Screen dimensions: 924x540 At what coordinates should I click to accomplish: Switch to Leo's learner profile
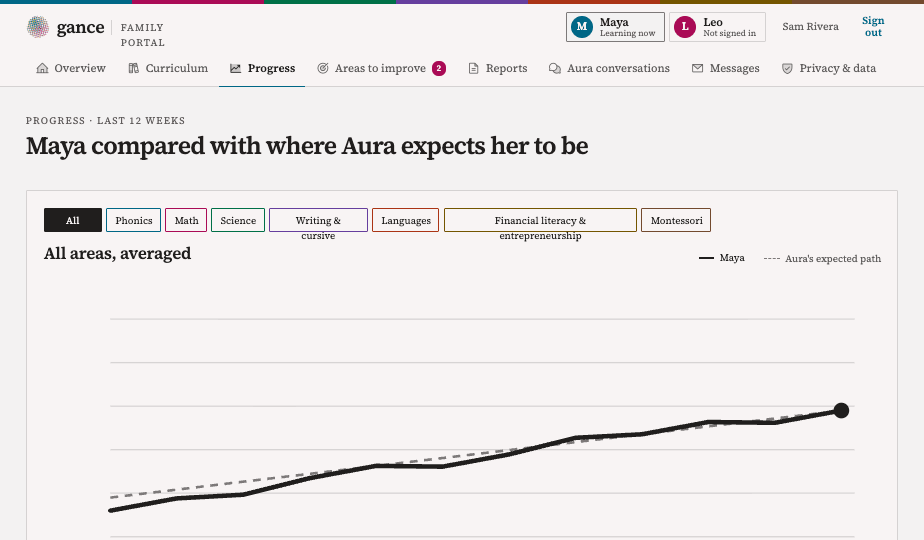point(717,27)
